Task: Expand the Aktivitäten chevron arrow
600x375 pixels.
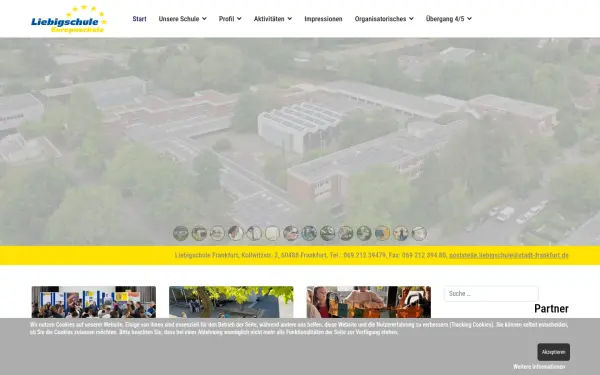Action: [x=290, y=19]
